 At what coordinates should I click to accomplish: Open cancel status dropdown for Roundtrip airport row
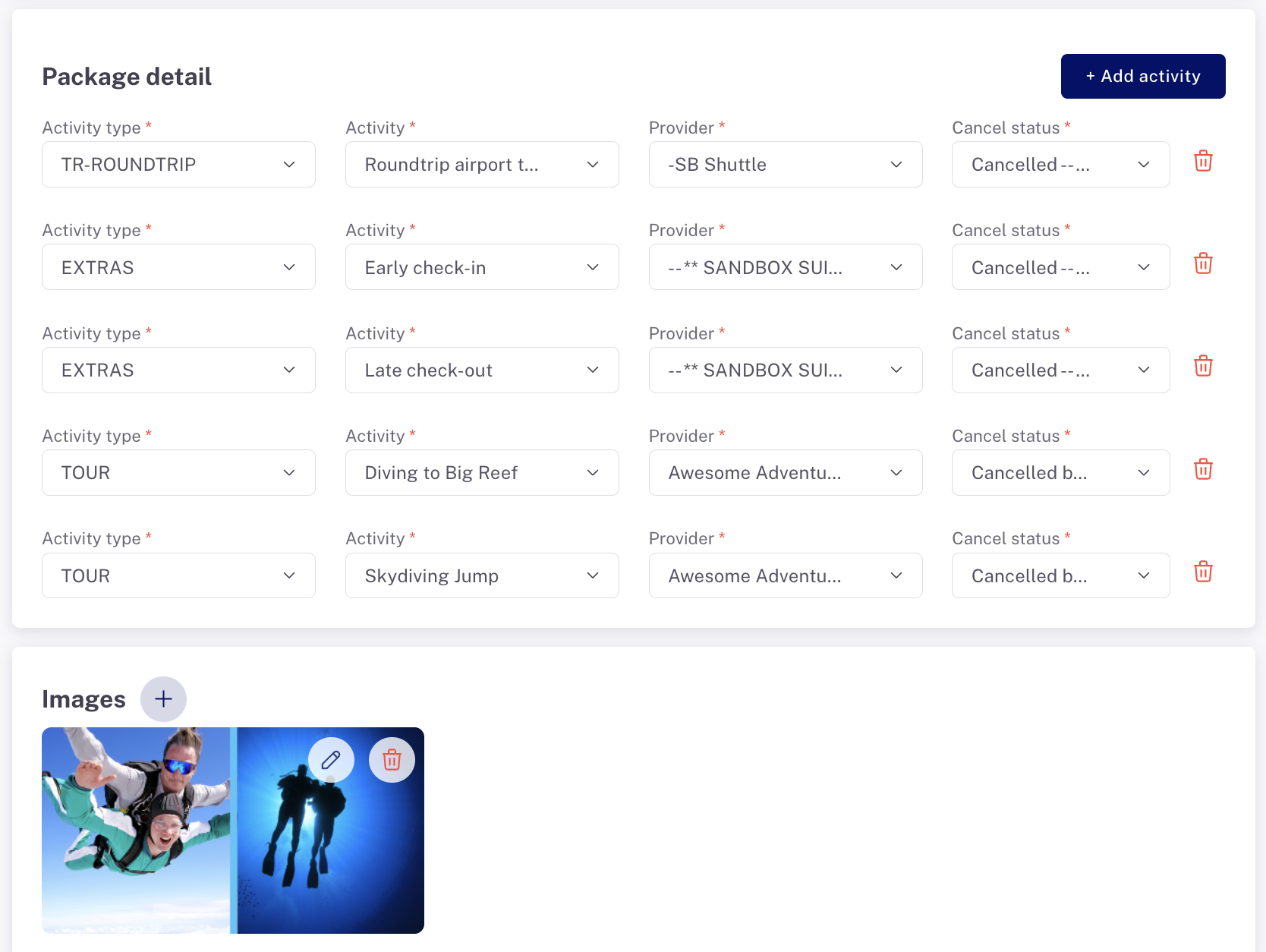pyautogui.click(x=1061, y=164)
